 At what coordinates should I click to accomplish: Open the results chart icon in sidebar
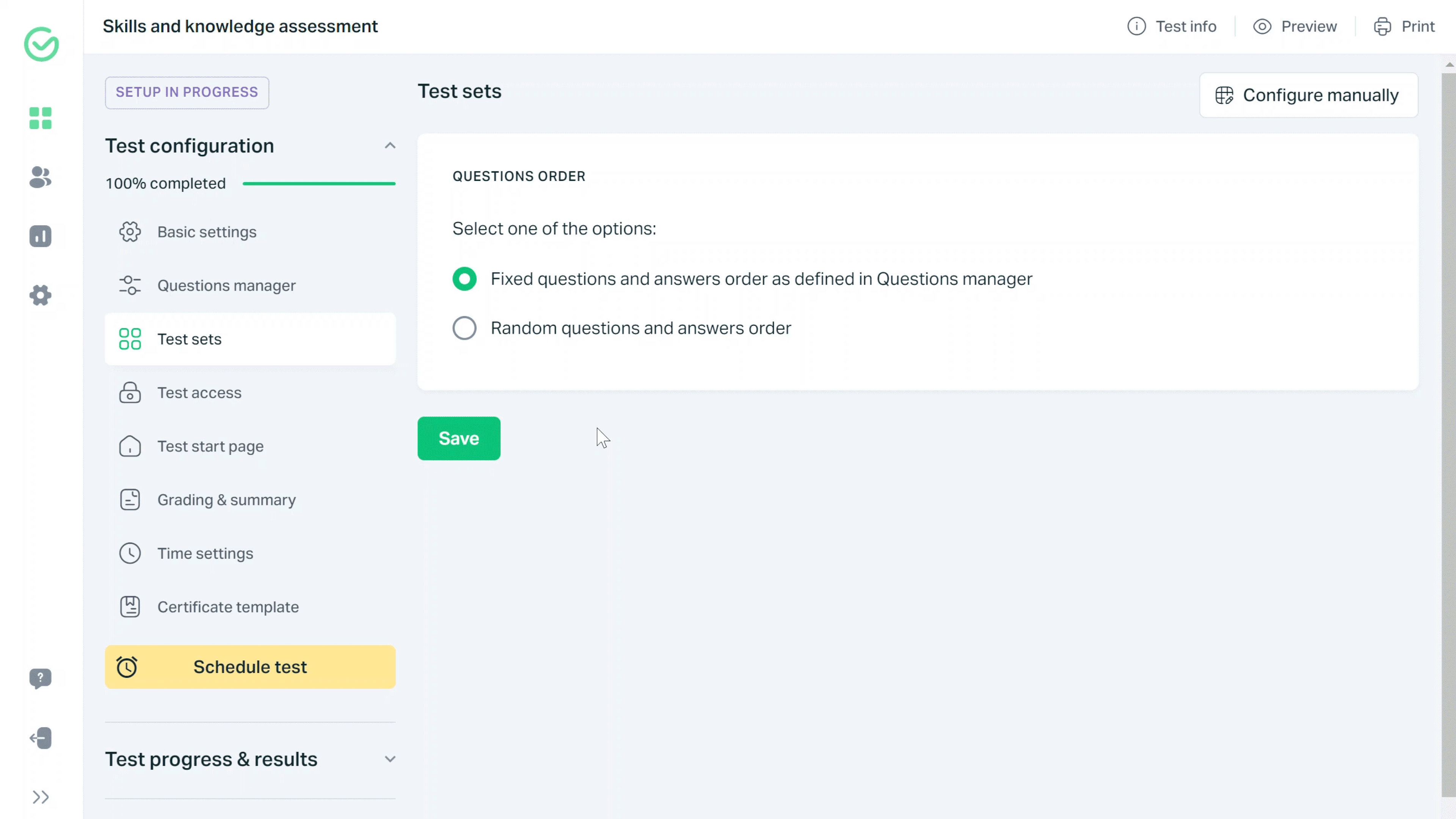40,236
